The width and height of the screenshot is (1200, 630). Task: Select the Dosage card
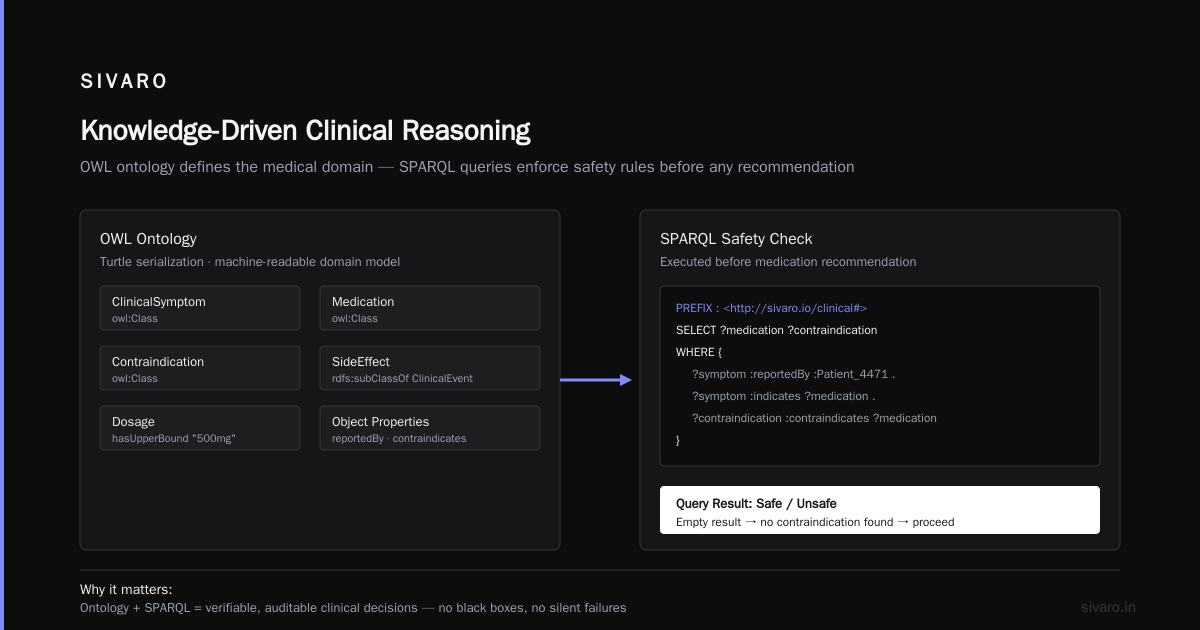coord(200,428)
